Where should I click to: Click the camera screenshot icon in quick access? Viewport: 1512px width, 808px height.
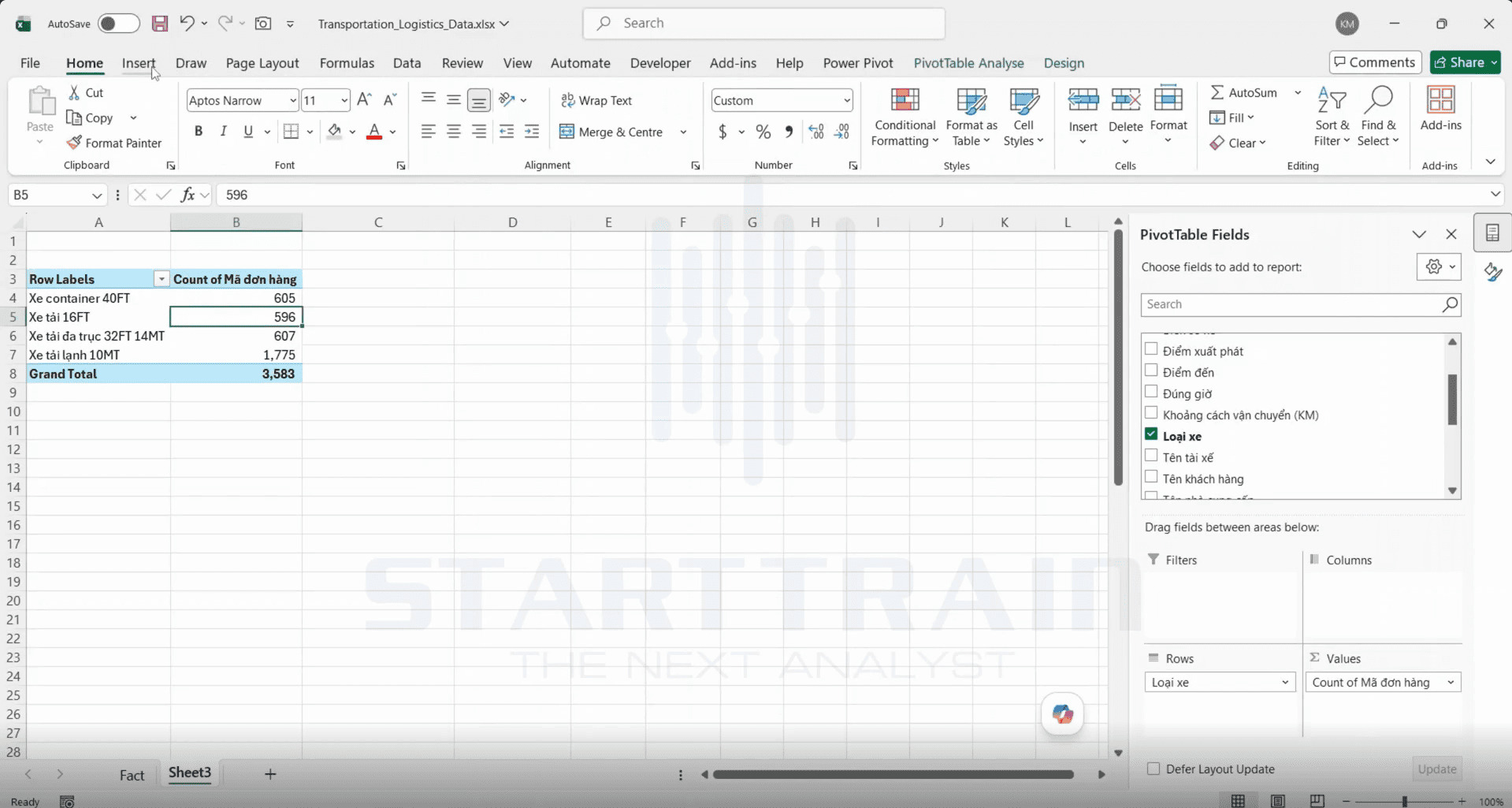point(263,24)
